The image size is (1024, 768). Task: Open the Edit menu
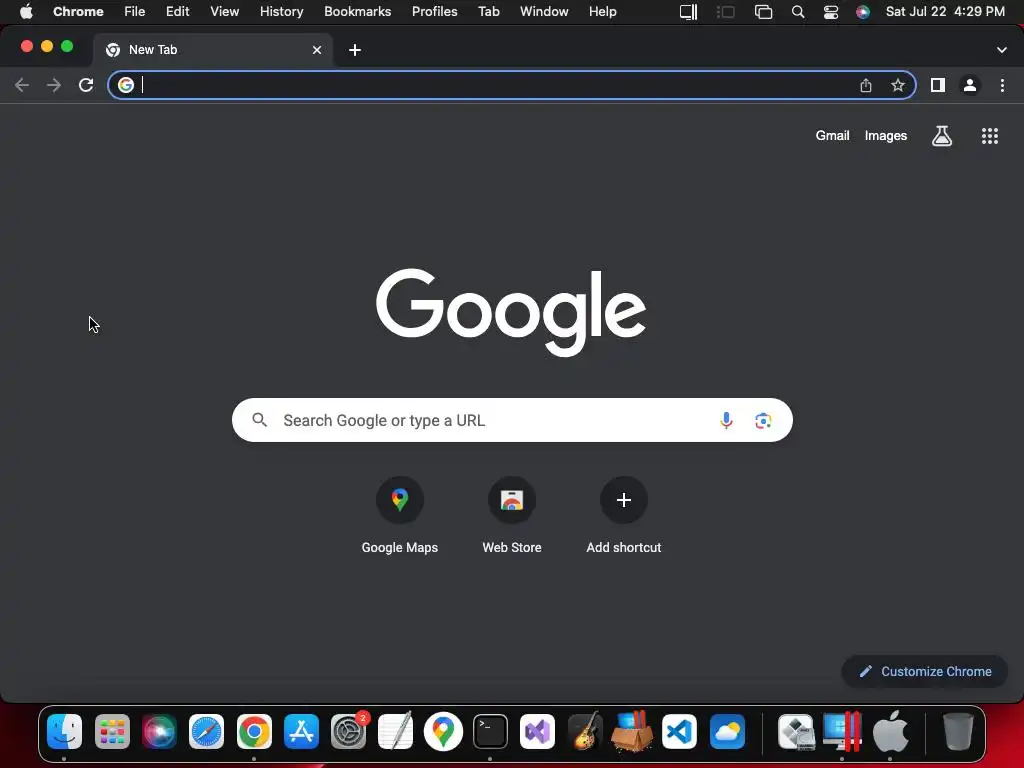coord(178,12)
